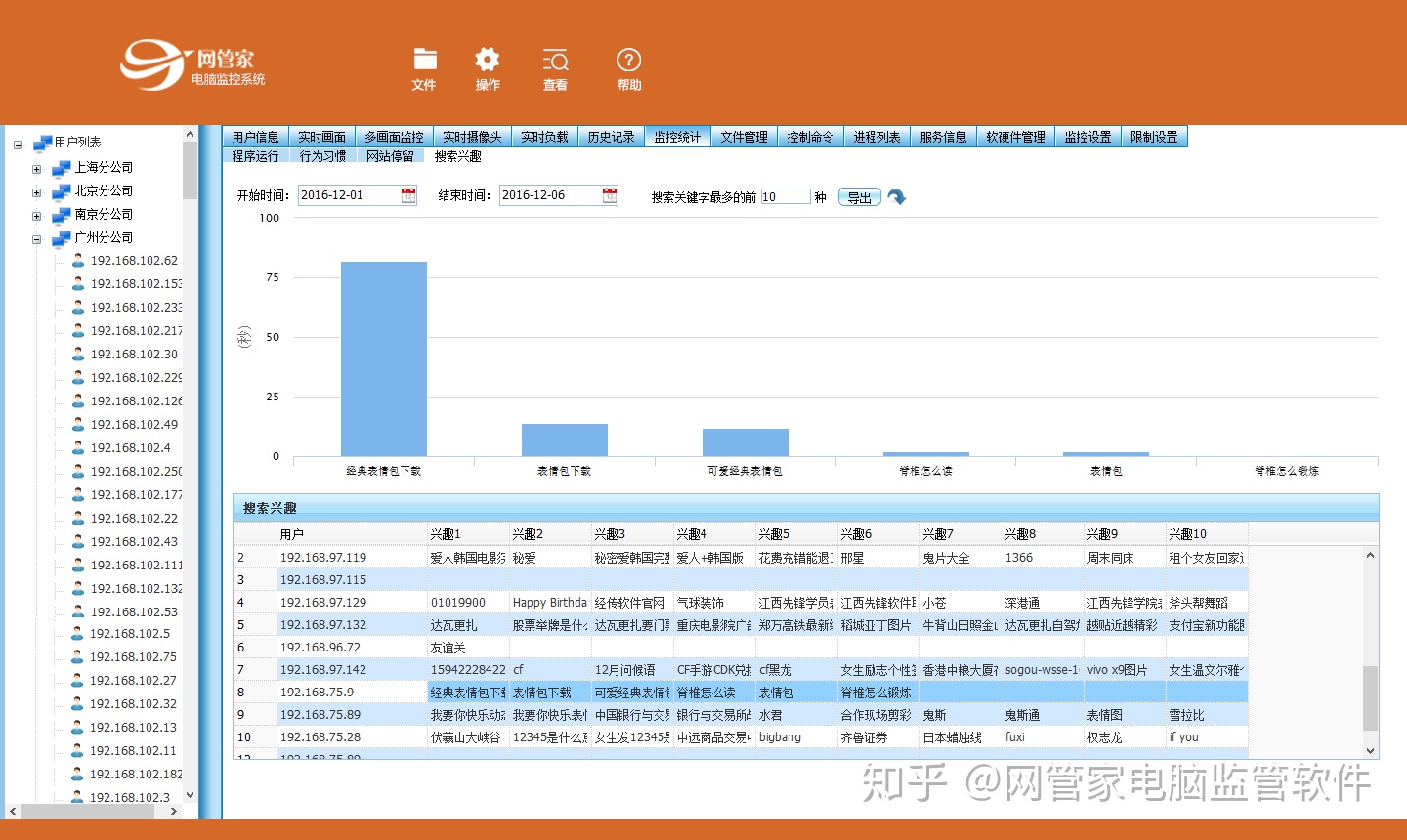Collapse the 用户列表 root node
The width and height of the screenshot is (1407, 840).
pyautogui.click(x=18, y=145)
